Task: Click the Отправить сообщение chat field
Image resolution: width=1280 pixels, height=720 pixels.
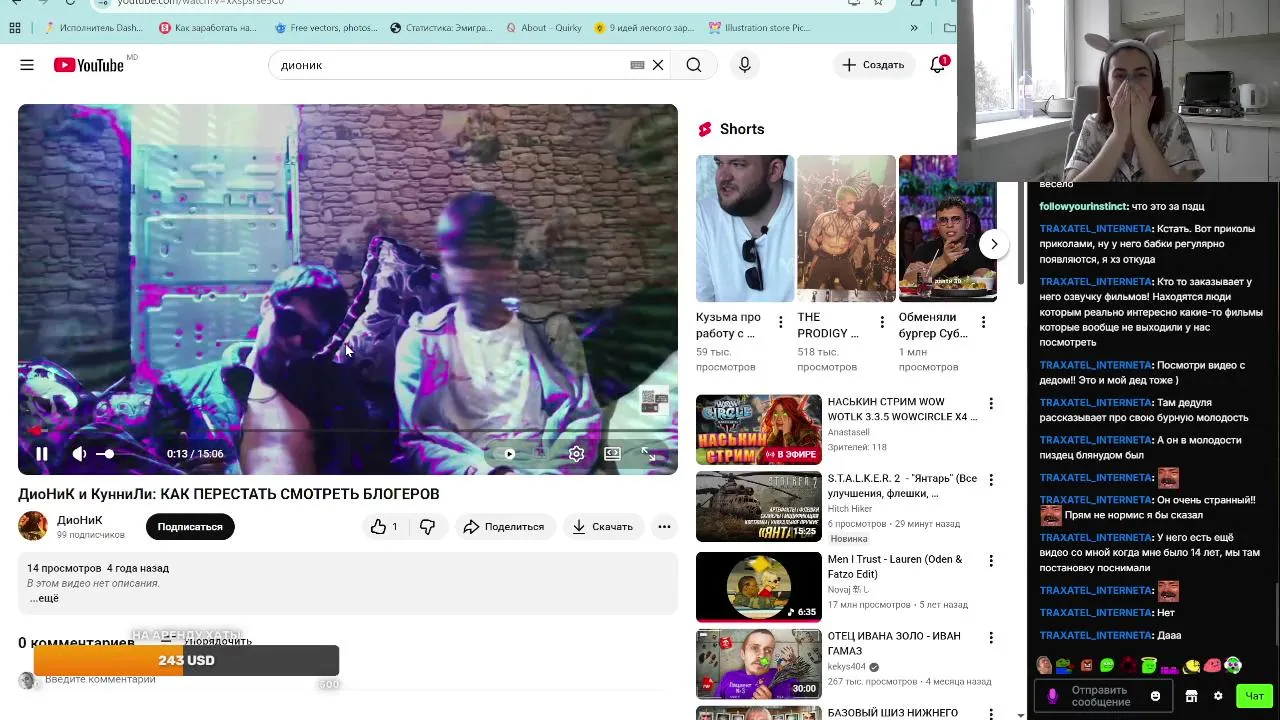Action: (x=1105, y=696)
